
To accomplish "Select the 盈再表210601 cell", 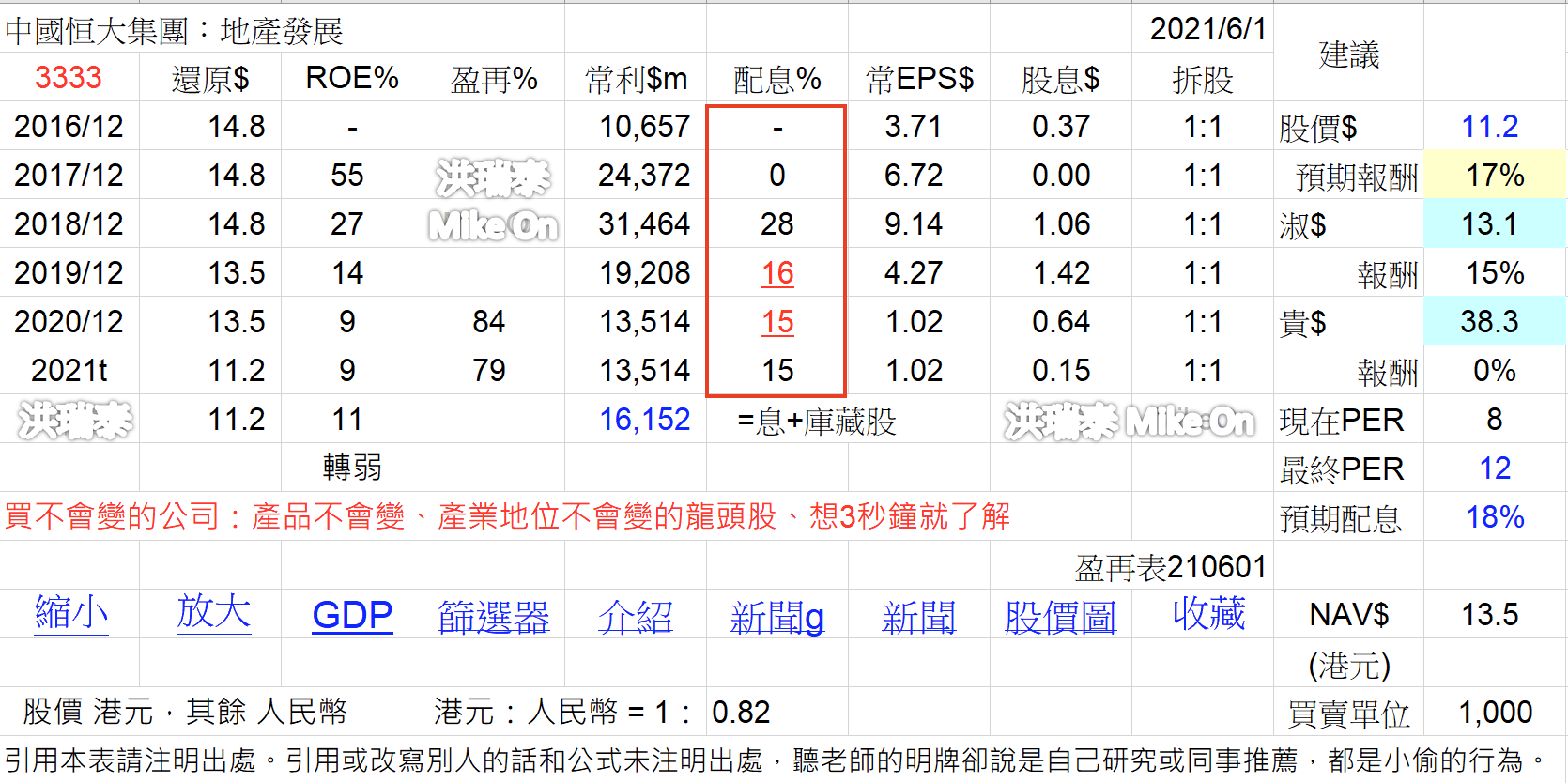I will pyautogui.click(x=1171, y=567).
